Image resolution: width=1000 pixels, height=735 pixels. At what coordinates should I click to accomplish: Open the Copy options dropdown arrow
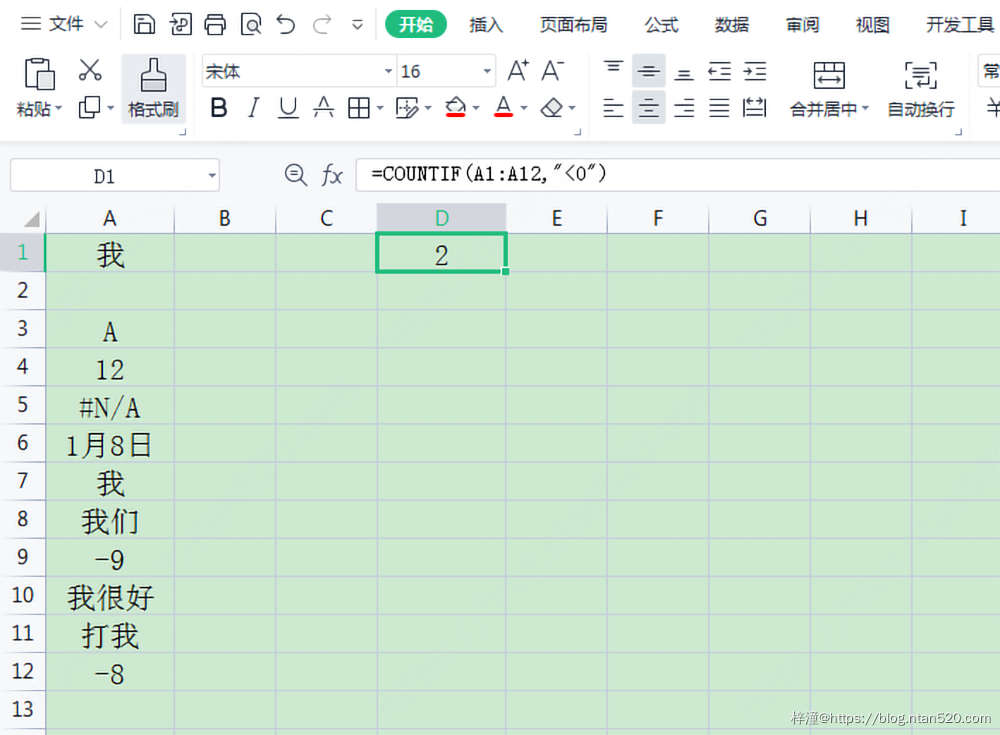(110, 108)
